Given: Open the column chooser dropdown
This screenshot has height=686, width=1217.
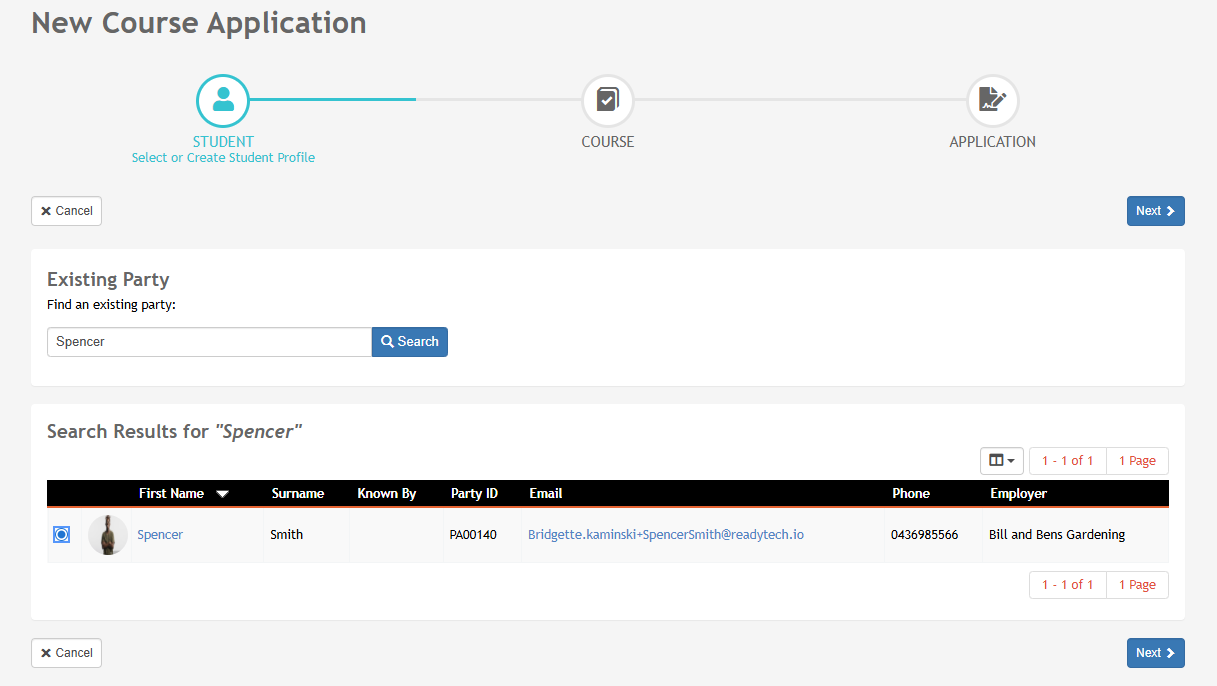Looking at the screenshot, I should 1002,461.
